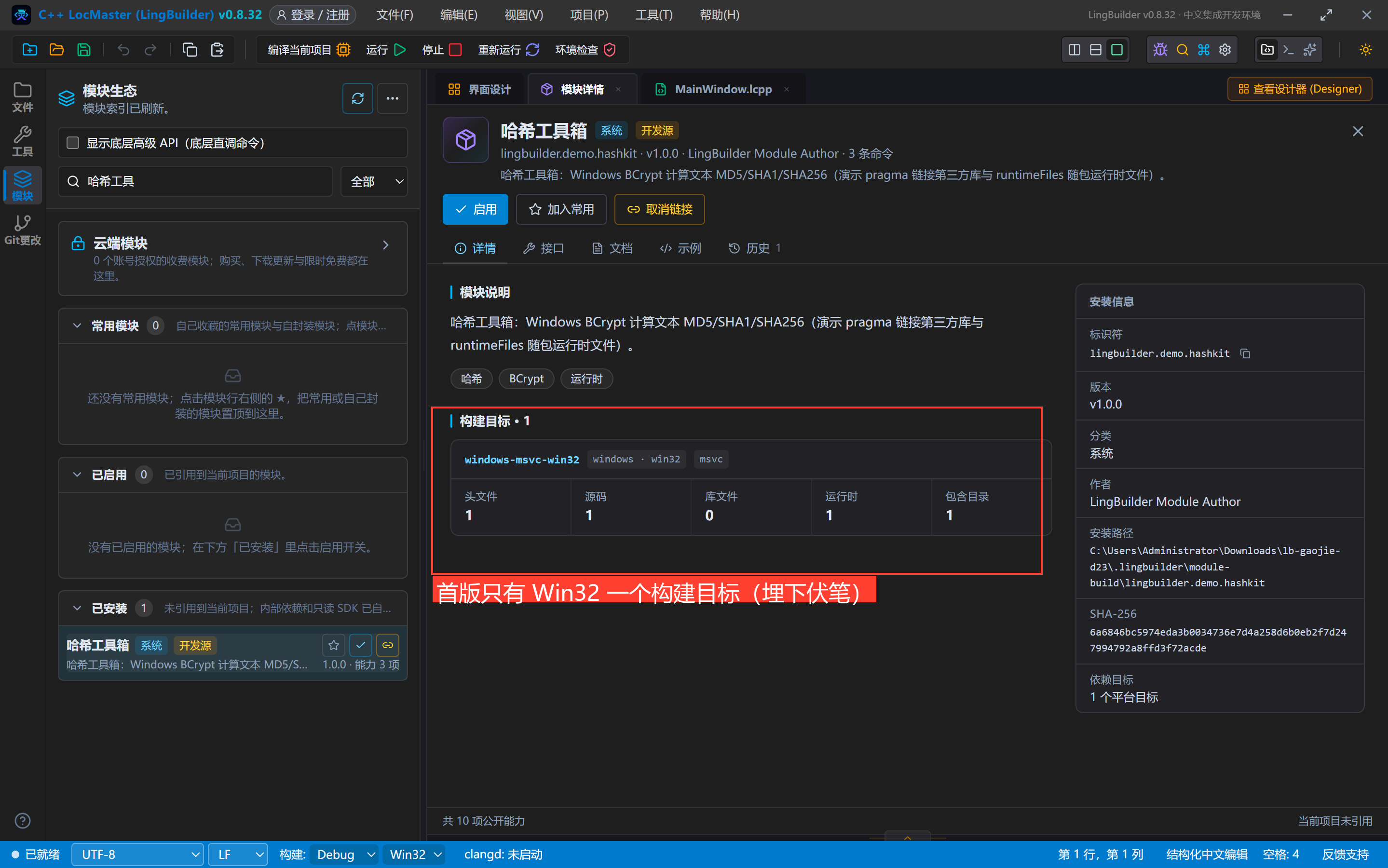
Task: Open the command palette icon
Action: click(1203, 50)
